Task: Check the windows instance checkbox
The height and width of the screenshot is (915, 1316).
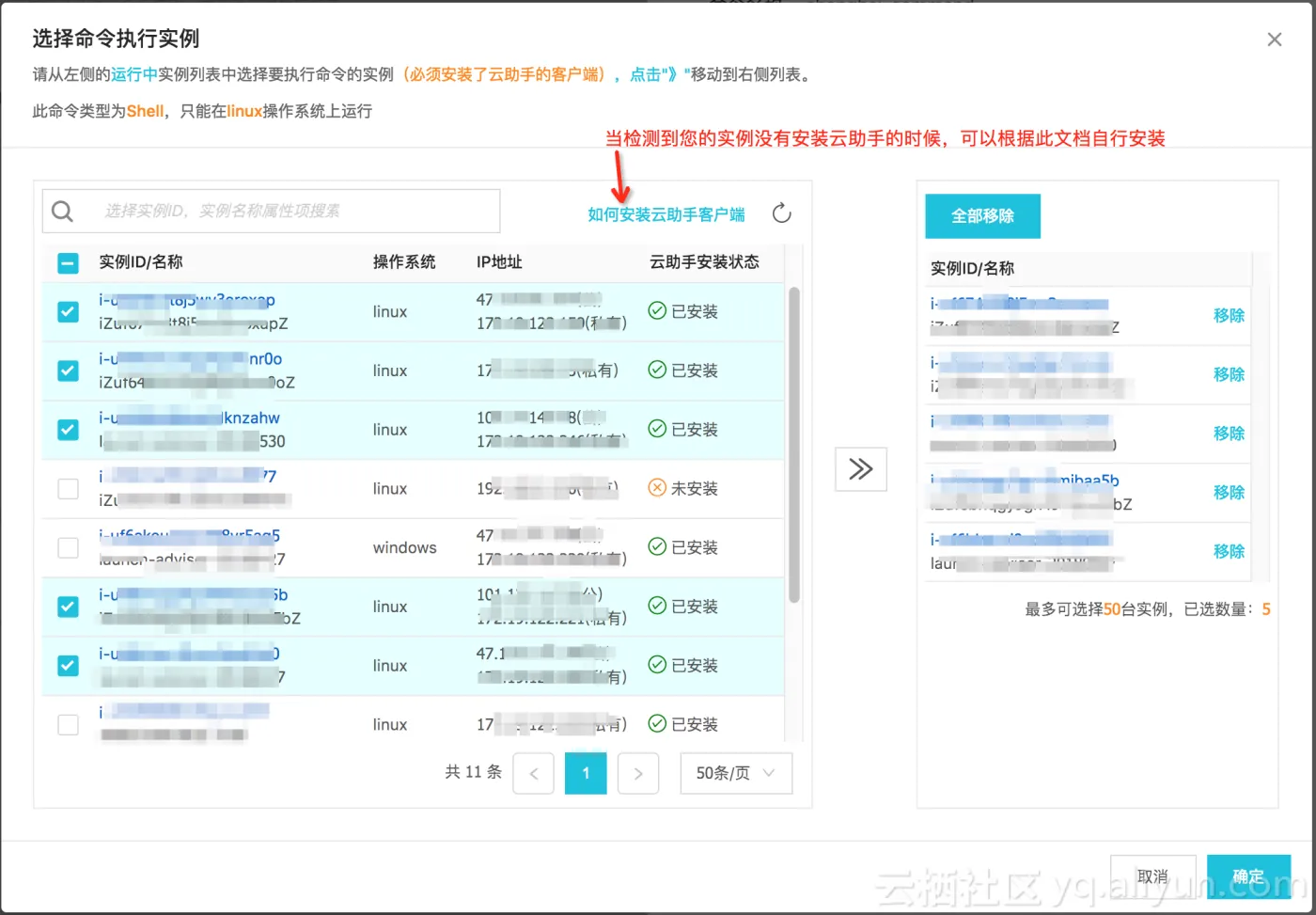Action: (x=69, y=547)
